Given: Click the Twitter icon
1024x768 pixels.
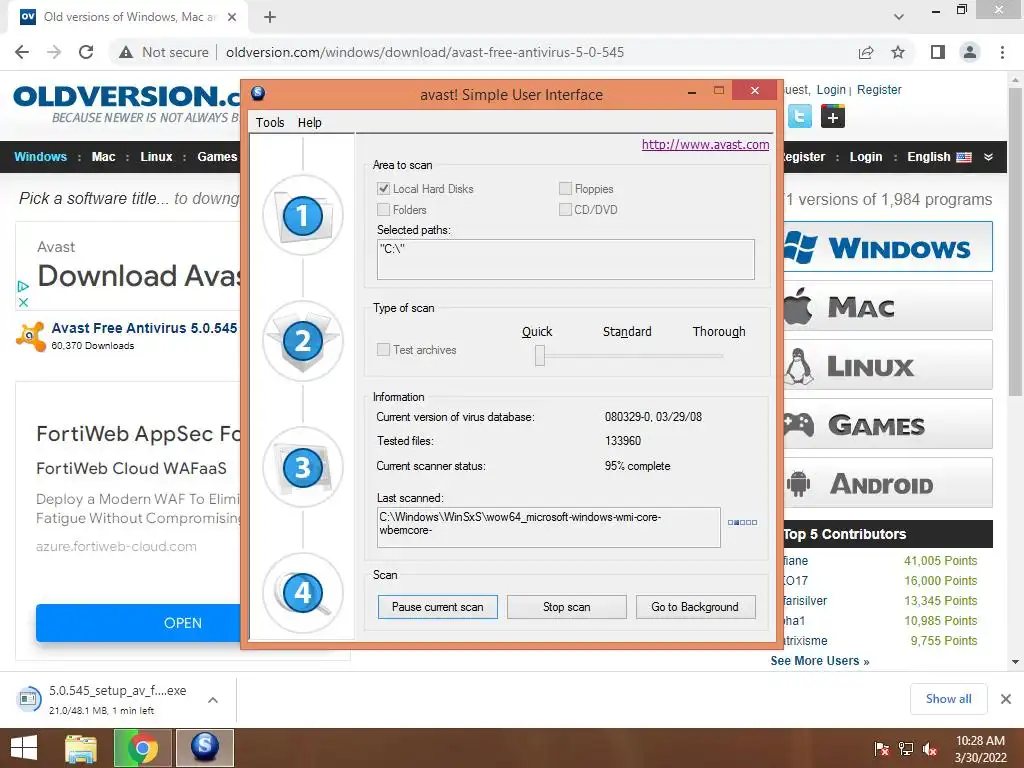Looking at the screenshot, I should click(x=799, y=117).
